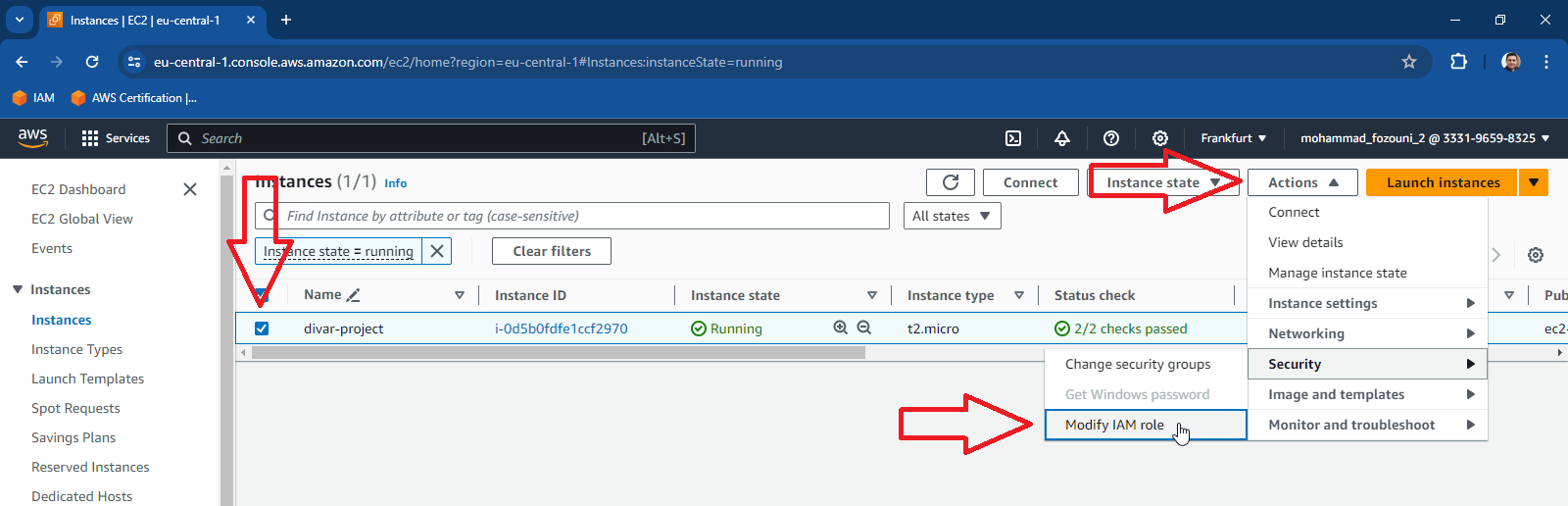The width and height of the screenshot is (1568, 506).
Task: Close the EC2 Instances browser tab
Action: [x=252, y=20]
